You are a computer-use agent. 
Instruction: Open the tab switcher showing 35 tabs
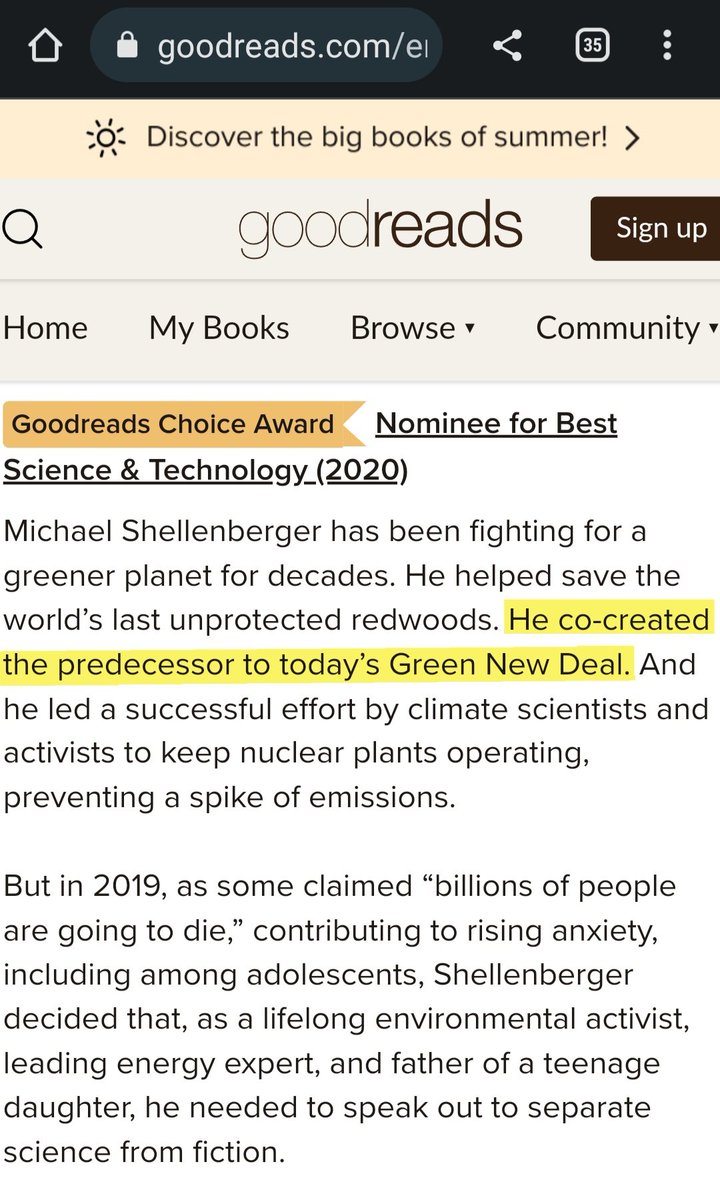pyautogui.click(x=592, y=45)
